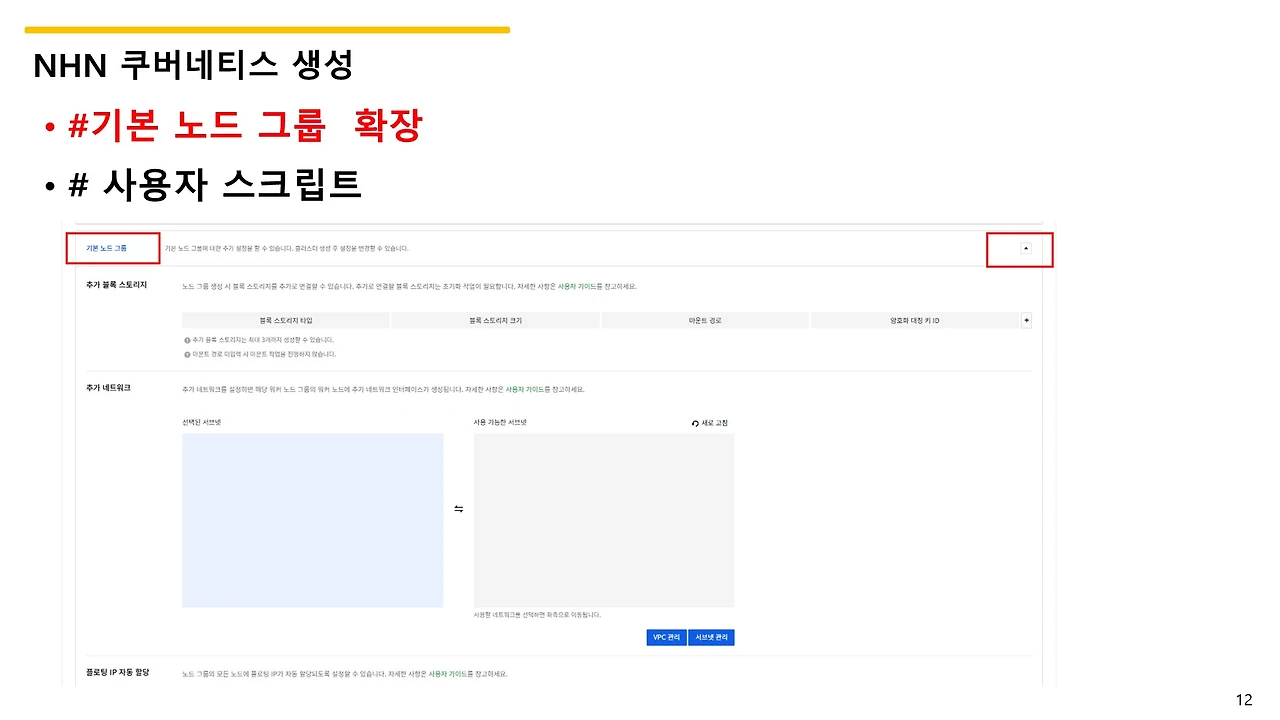
Task: Click the info icon beside mount path notice
Action: [x=186, y=352]
